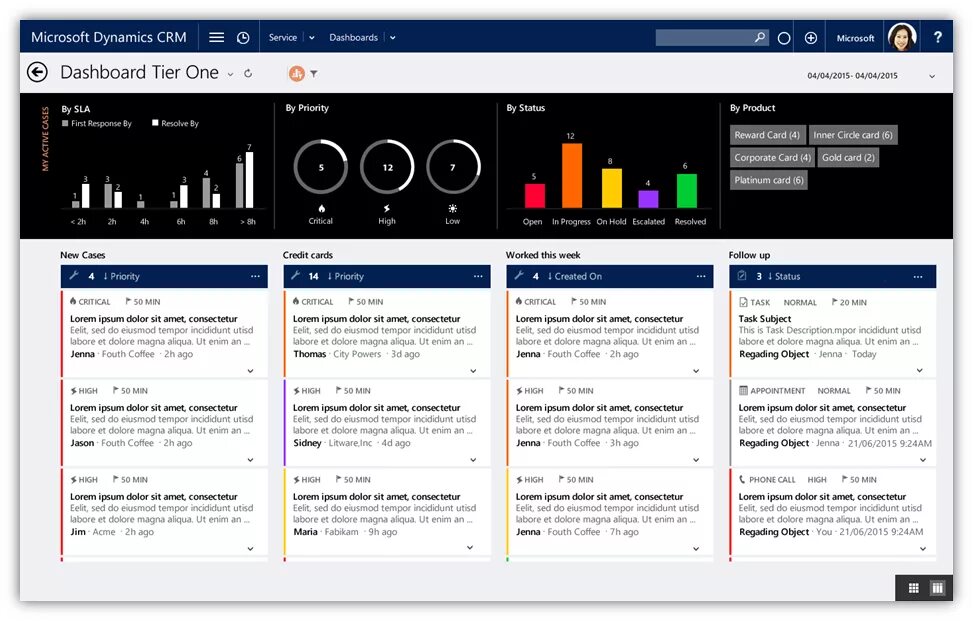The image size is (973, 621).
Task: Open the dashboard title chevron
Action: tap(230, 74)
